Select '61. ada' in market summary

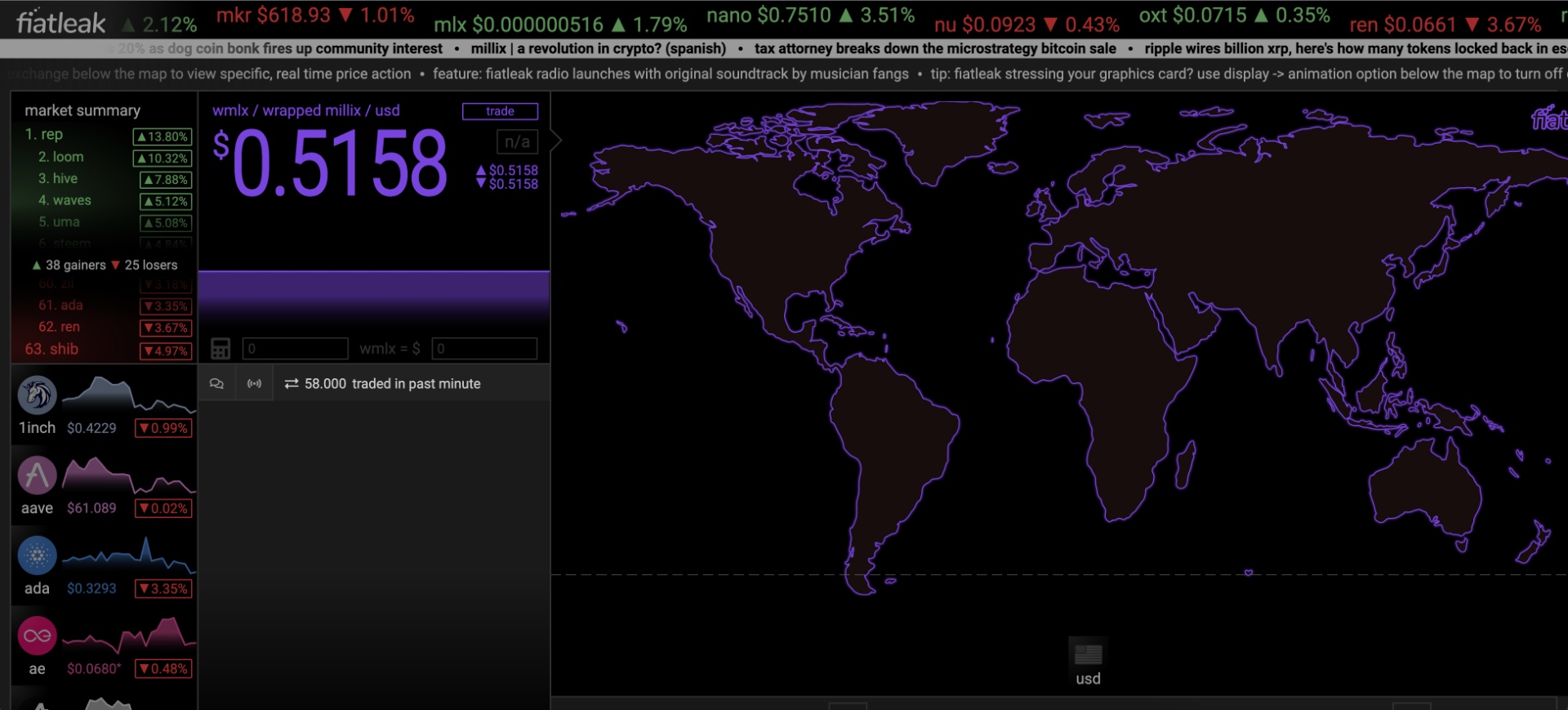(x=60, y=305)
